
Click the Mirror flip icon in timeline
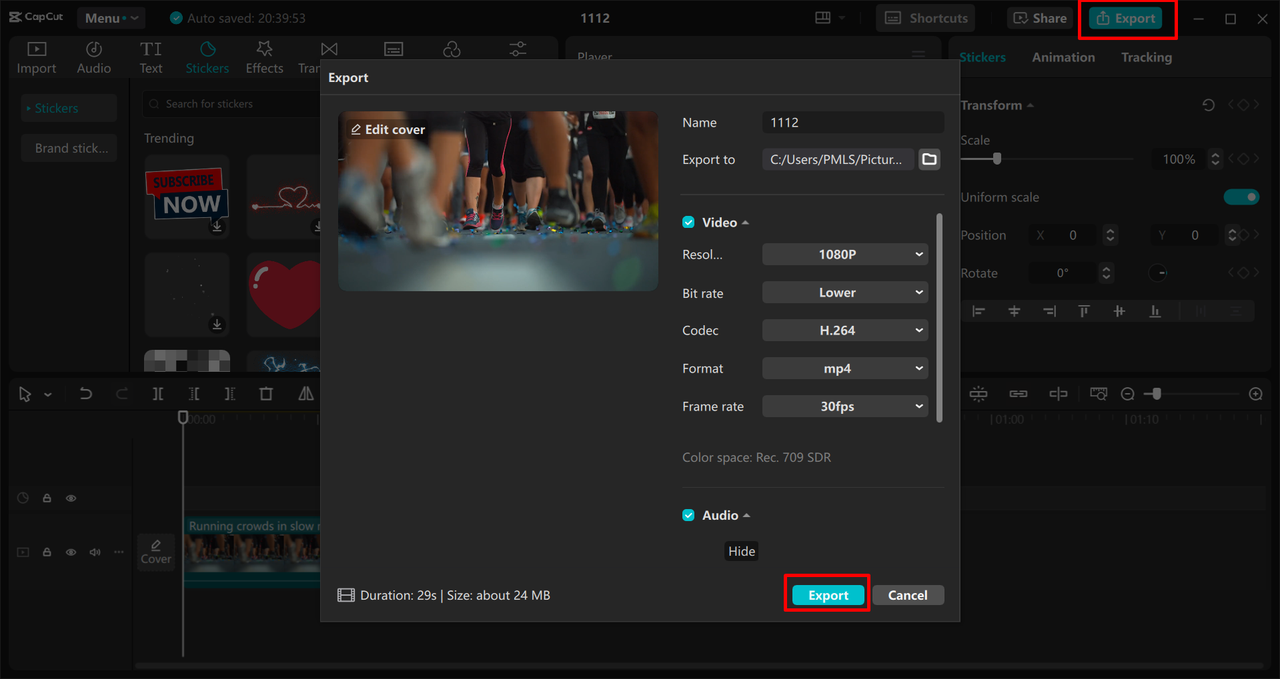tap(306, 394)
